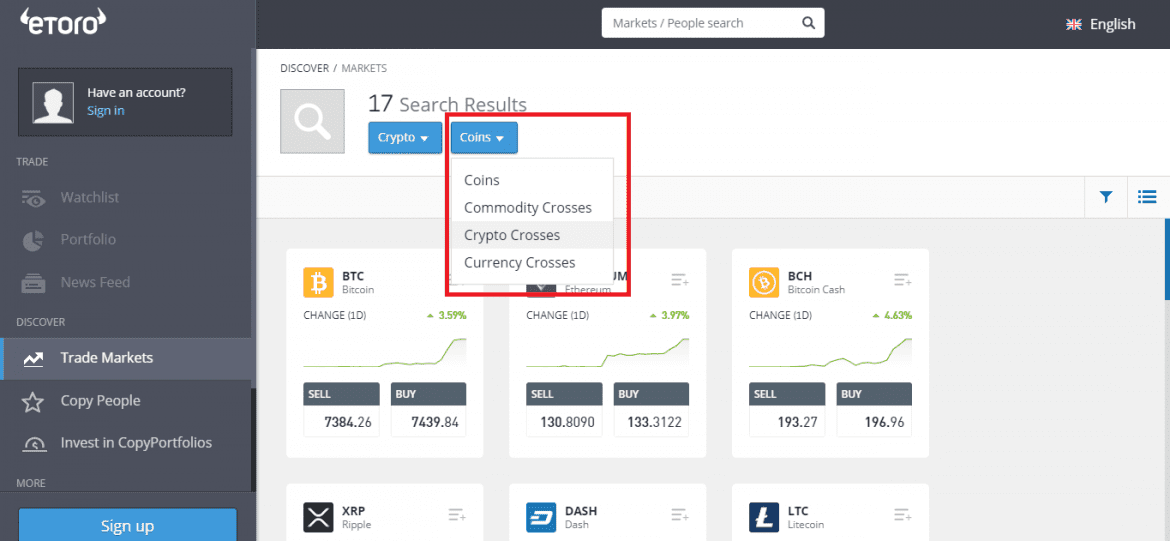1170x541 pixels.
Task: Add DASH to watchlist icon
Action: click(x=680, y=515)
